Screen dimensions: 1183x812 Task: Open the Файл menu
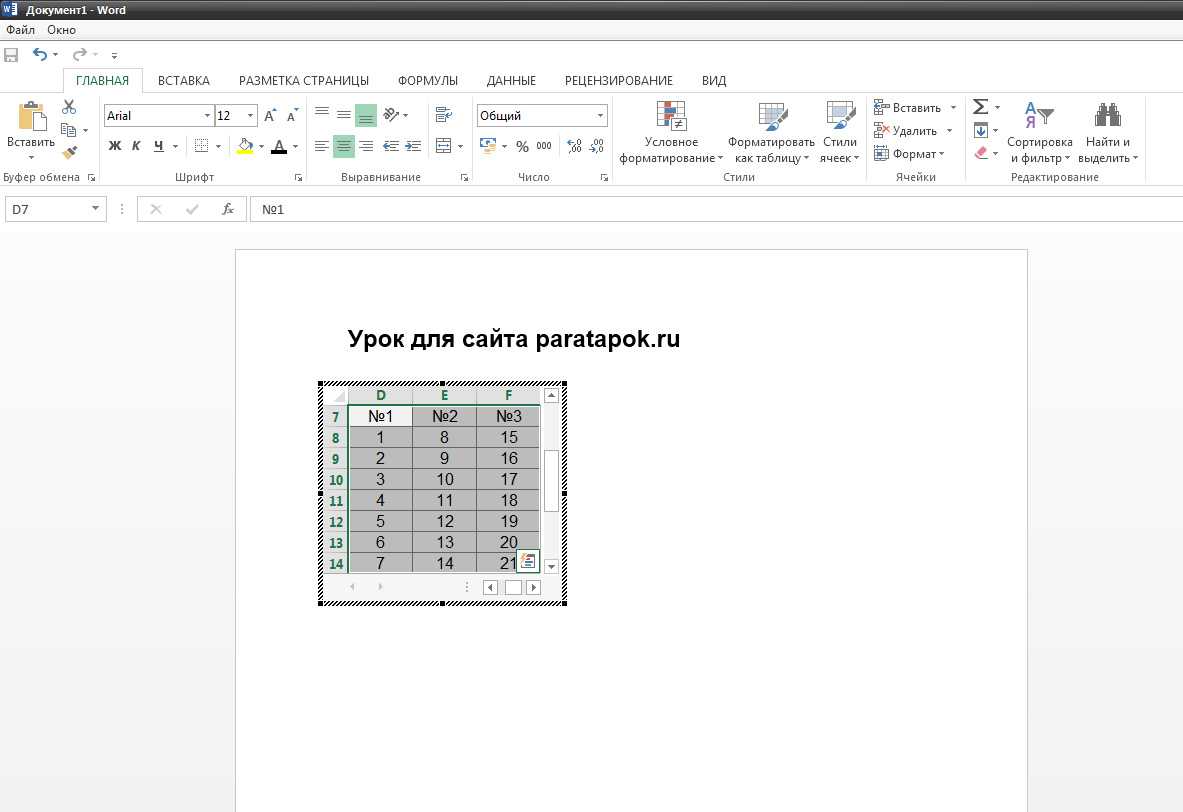click(20, 30)
